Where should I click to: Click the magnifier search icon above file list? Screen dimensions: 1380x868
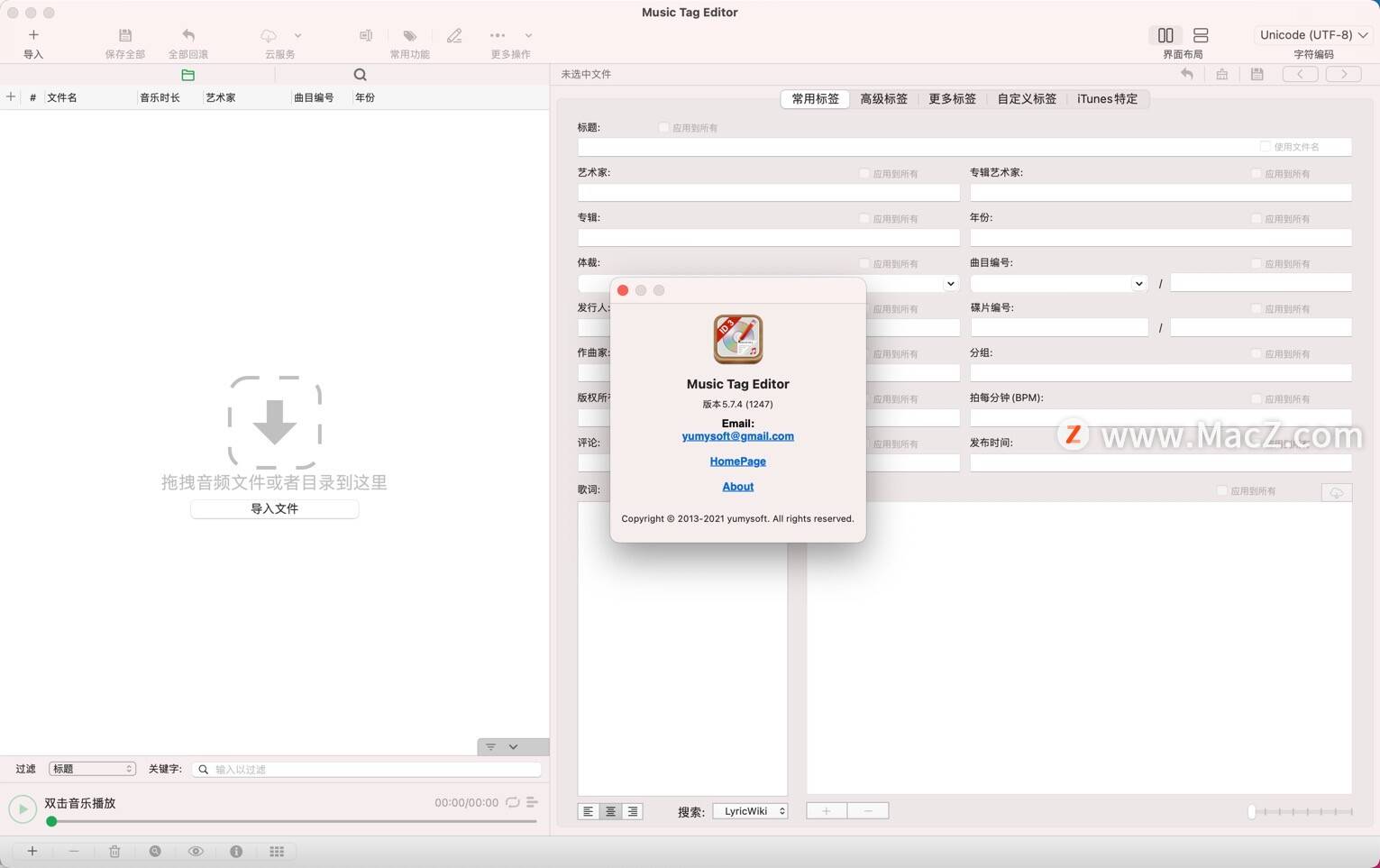(x=360, y=75)
